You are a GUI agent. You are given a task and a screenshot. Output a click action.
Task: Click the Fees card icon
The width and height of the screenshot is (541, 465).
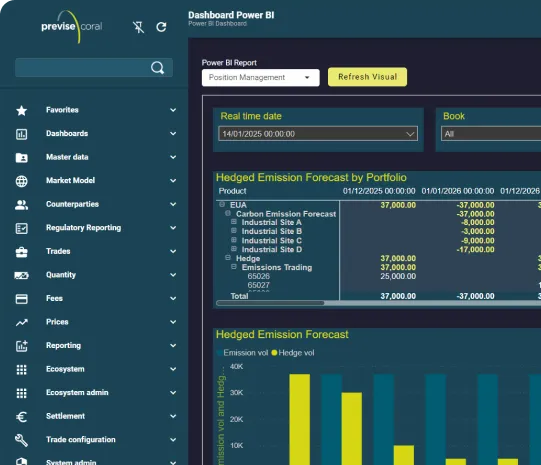coord(21,299)
